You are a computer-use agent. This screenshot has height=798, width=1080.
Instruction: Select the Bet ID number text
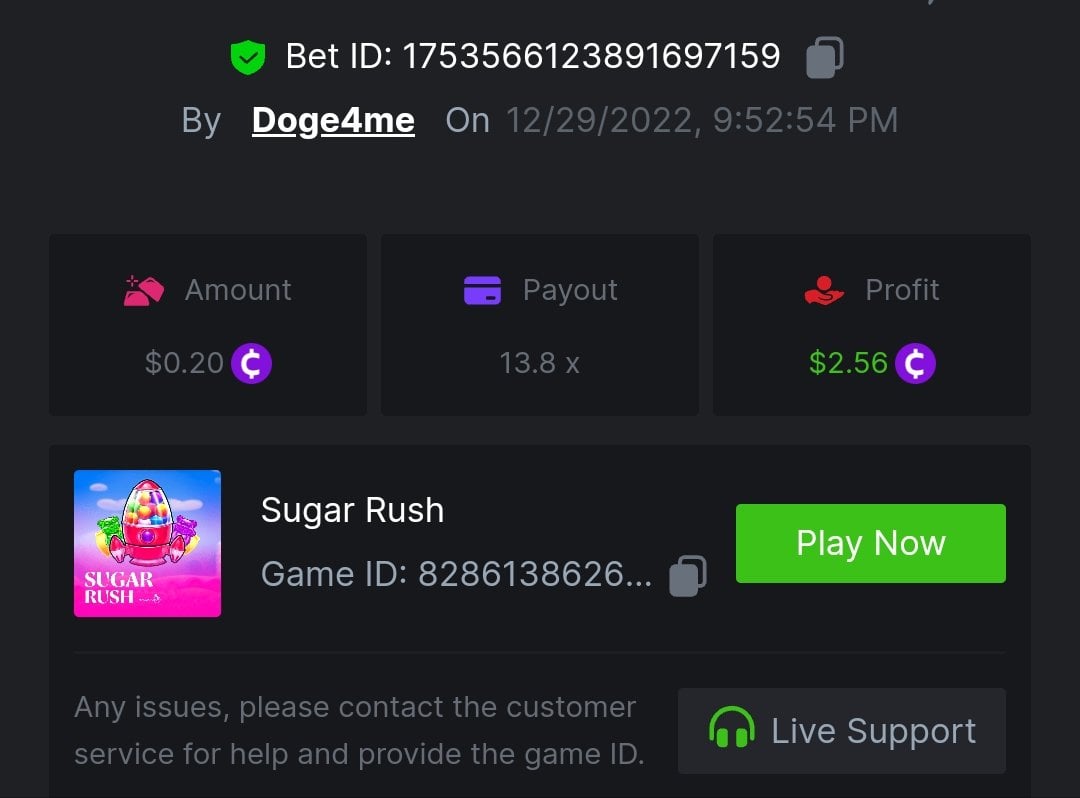(590, 56)
